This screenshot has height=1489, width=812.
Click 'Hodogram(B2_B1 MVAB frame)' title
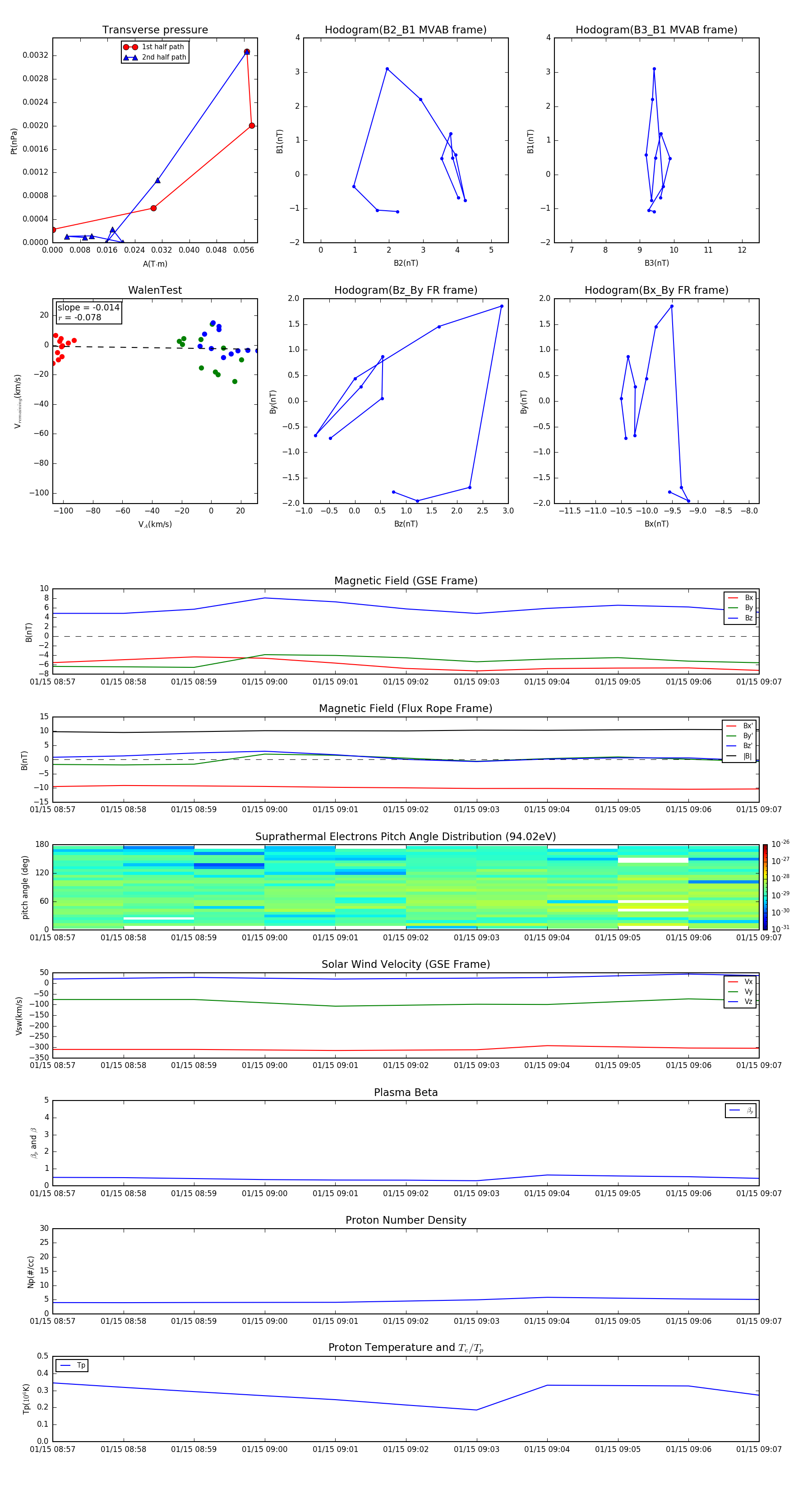pos(406,29)
